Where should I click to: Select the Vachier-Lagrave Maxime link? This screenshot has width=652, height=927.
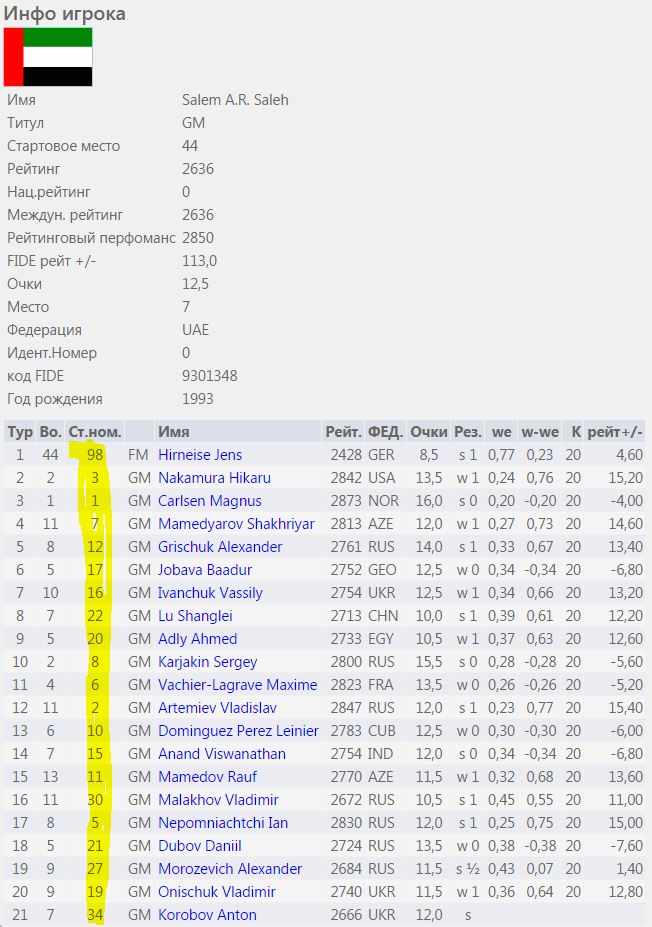238,685
